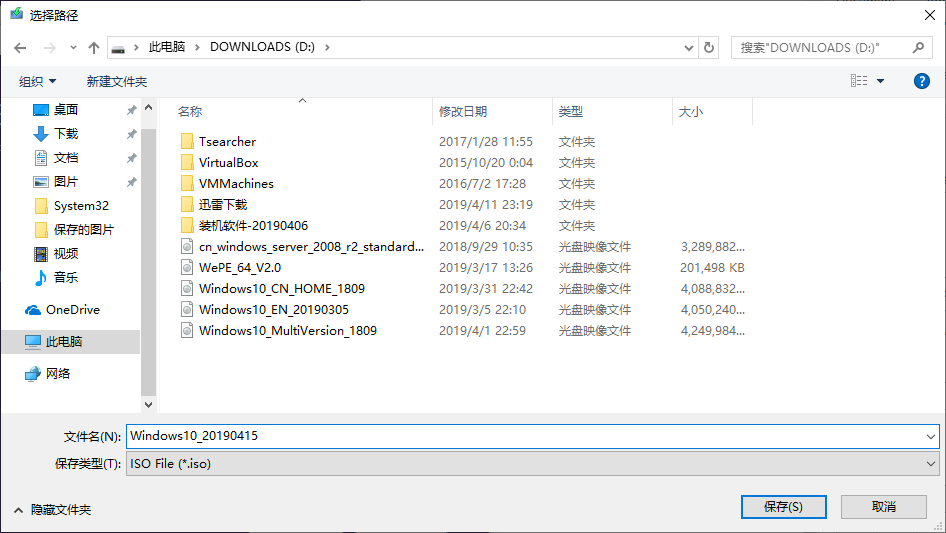Create a new folder with 新建文件夹

pyautogui.click(x=116, y=81)
